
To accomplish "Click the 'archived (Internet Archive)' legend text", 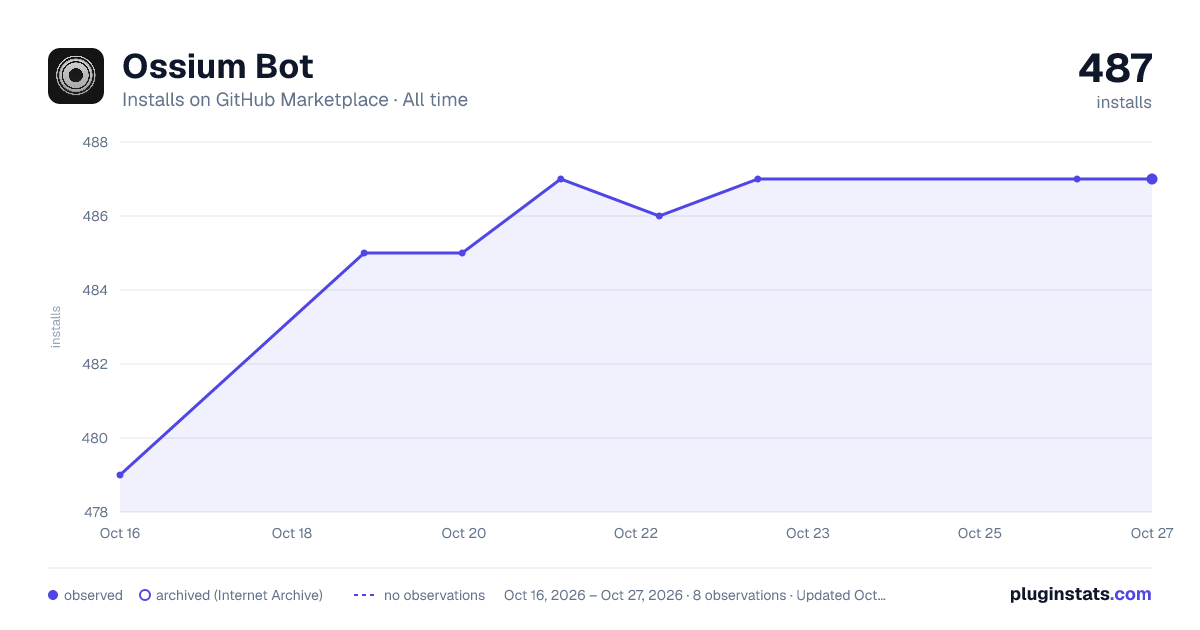I will 239,595.
